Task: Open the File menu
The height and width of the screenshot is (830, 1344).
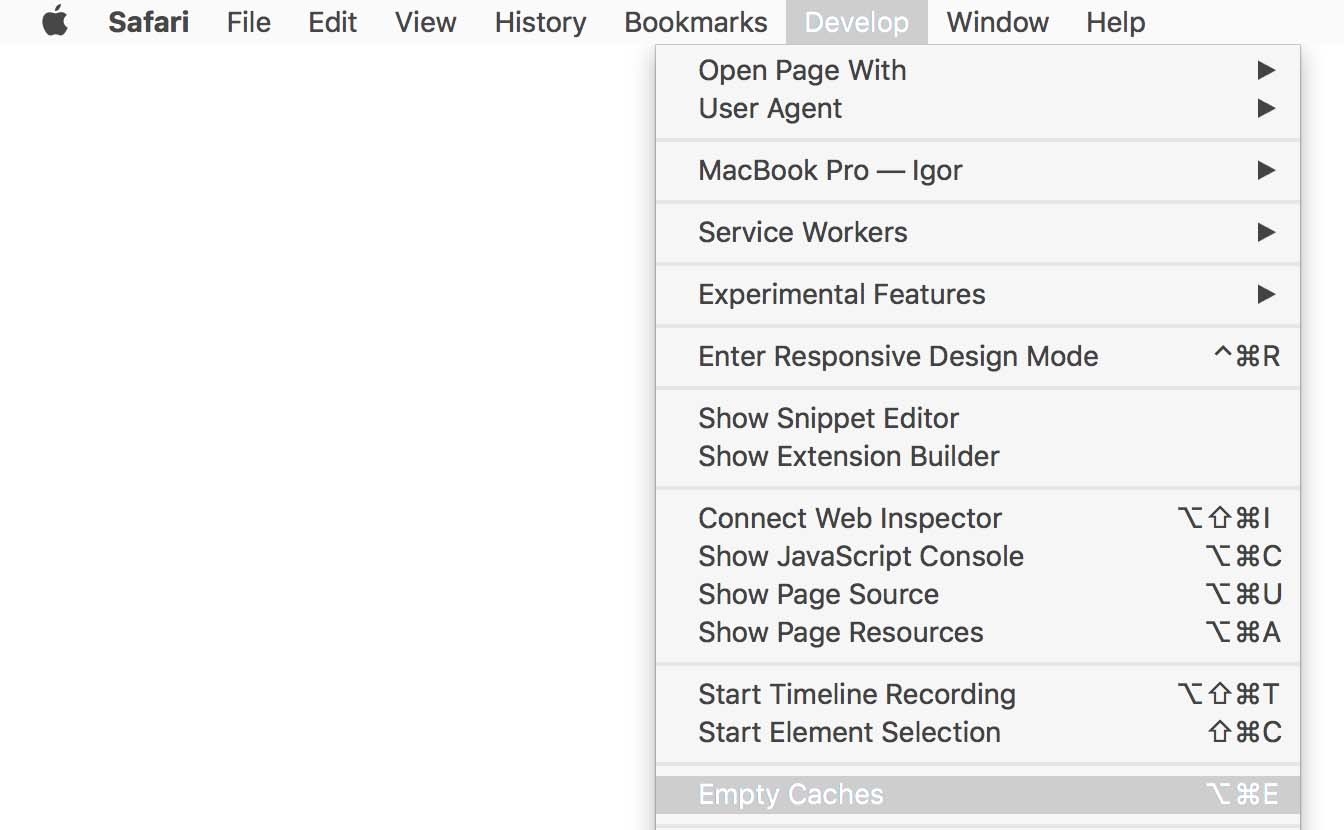Action: coord(248,21)
